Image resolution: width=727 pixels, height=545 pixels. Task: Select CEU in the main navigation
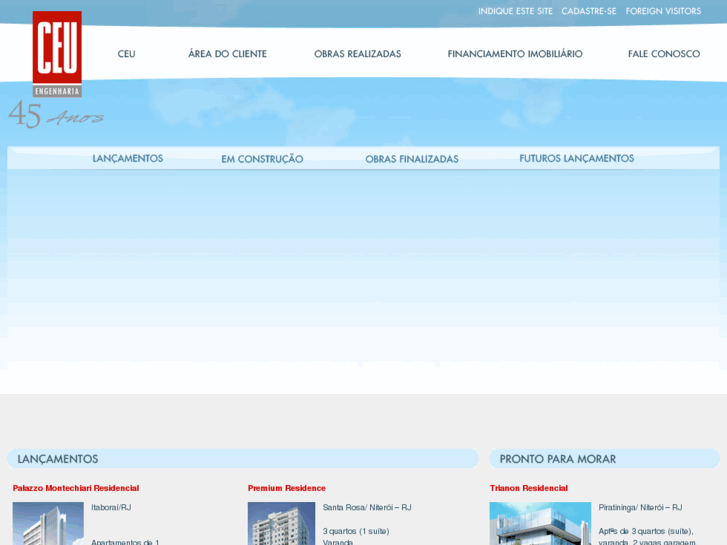click(126, 54)
